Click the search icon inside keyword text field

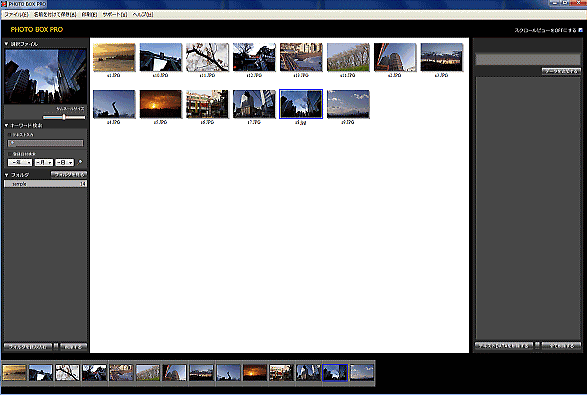12,143
